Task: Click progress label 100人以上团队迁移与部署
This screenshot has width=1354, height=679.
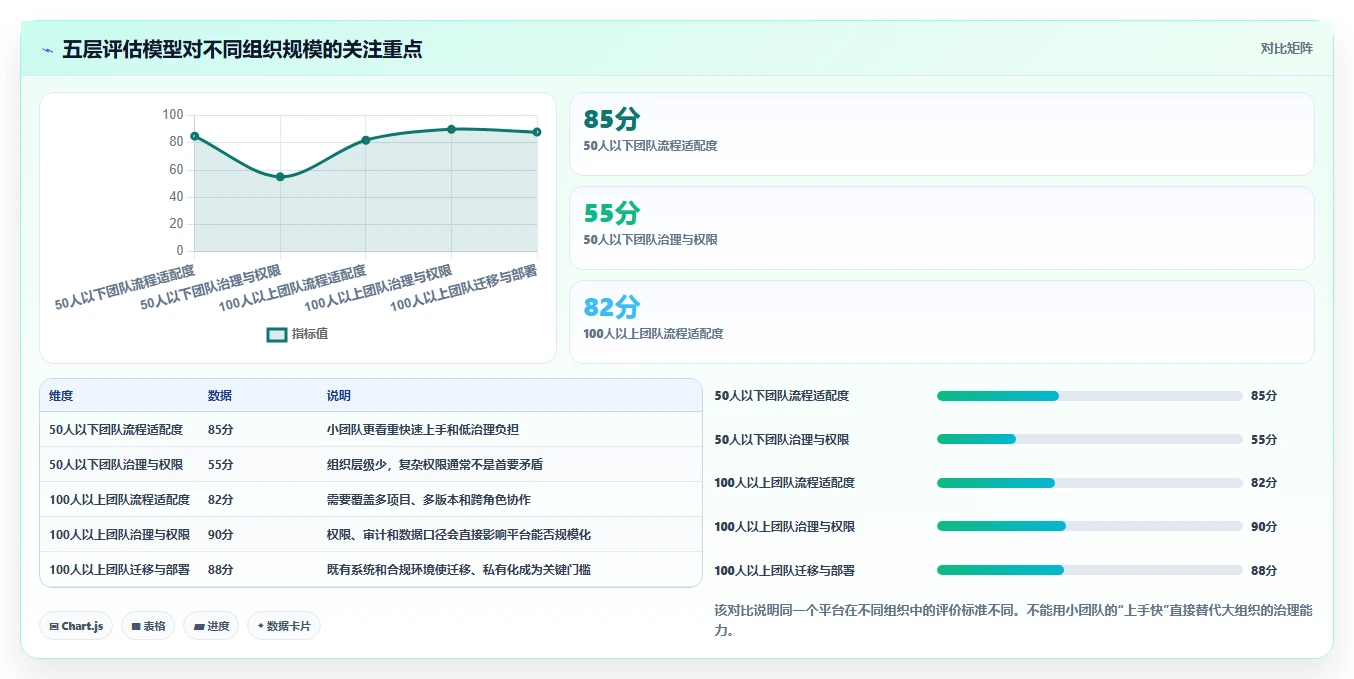Action: coord(785,571)
